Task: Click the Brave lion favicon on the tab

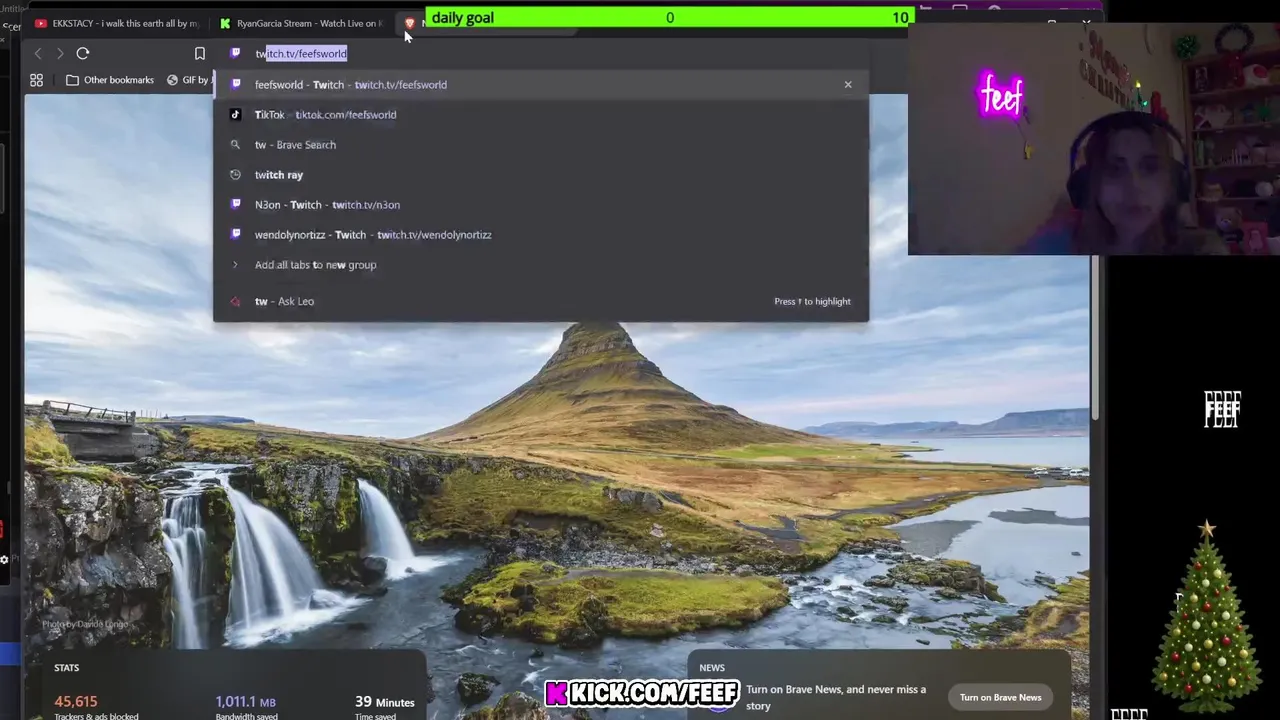Action: click(409, 23)
